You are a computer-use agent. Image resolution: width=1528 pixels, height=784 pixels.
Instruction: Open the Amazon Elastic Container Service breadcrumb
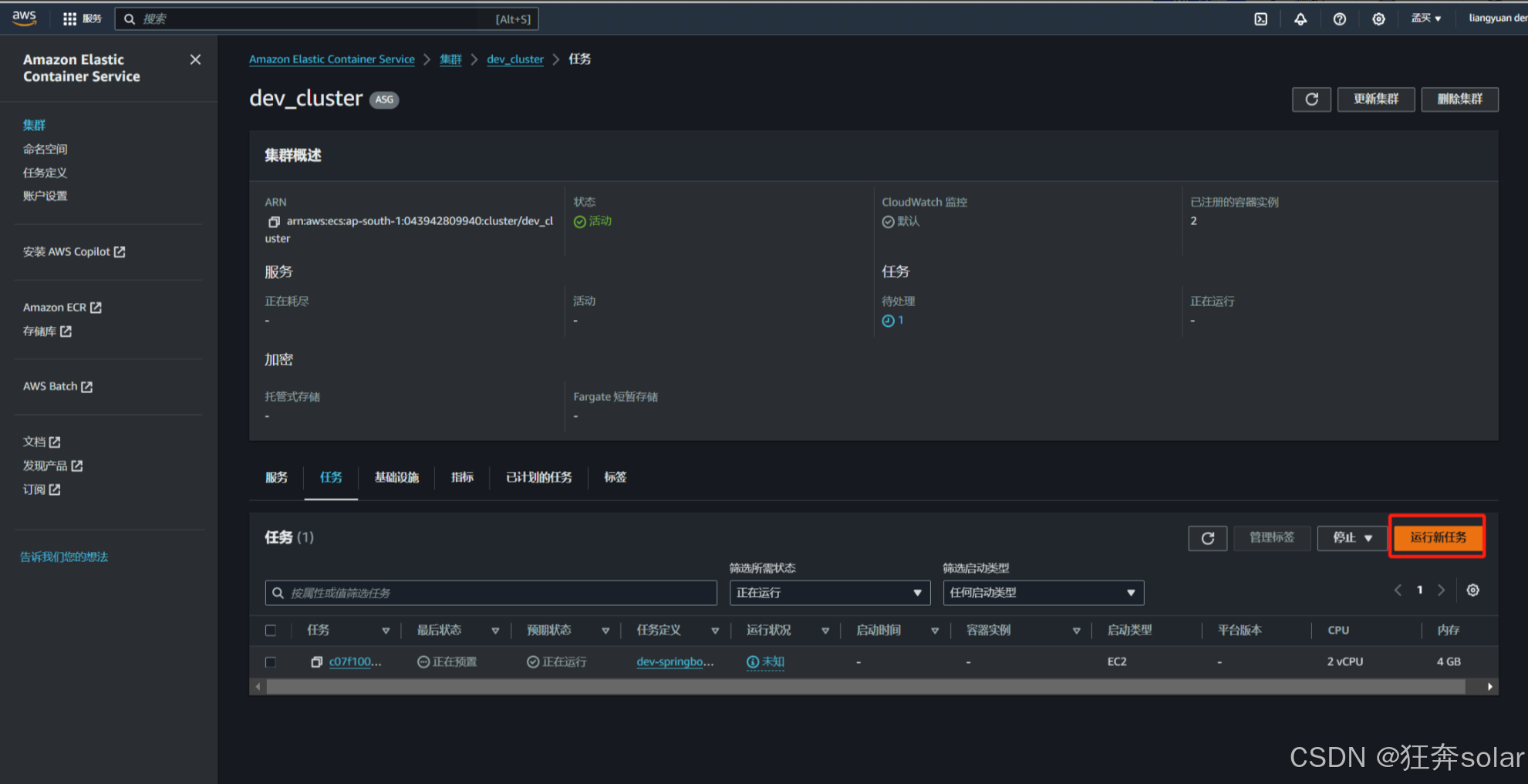pyautogui.click(x=332, y=59)
